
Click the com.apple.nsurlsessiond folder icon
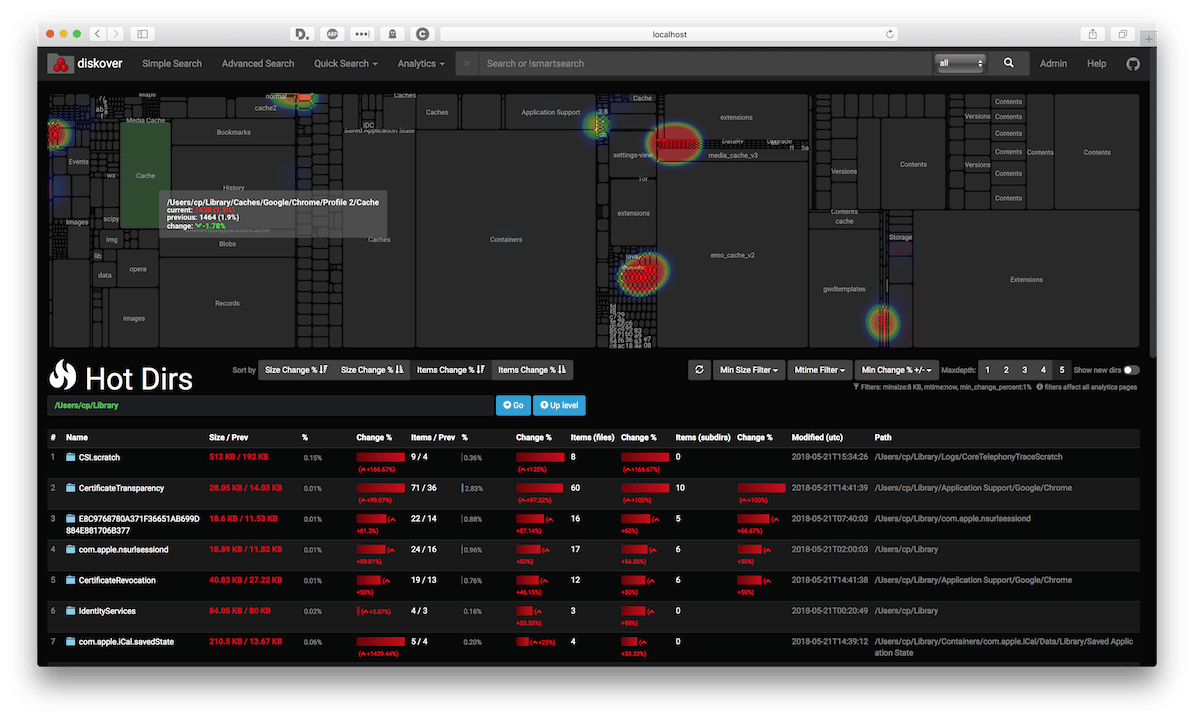coord(70,550)
